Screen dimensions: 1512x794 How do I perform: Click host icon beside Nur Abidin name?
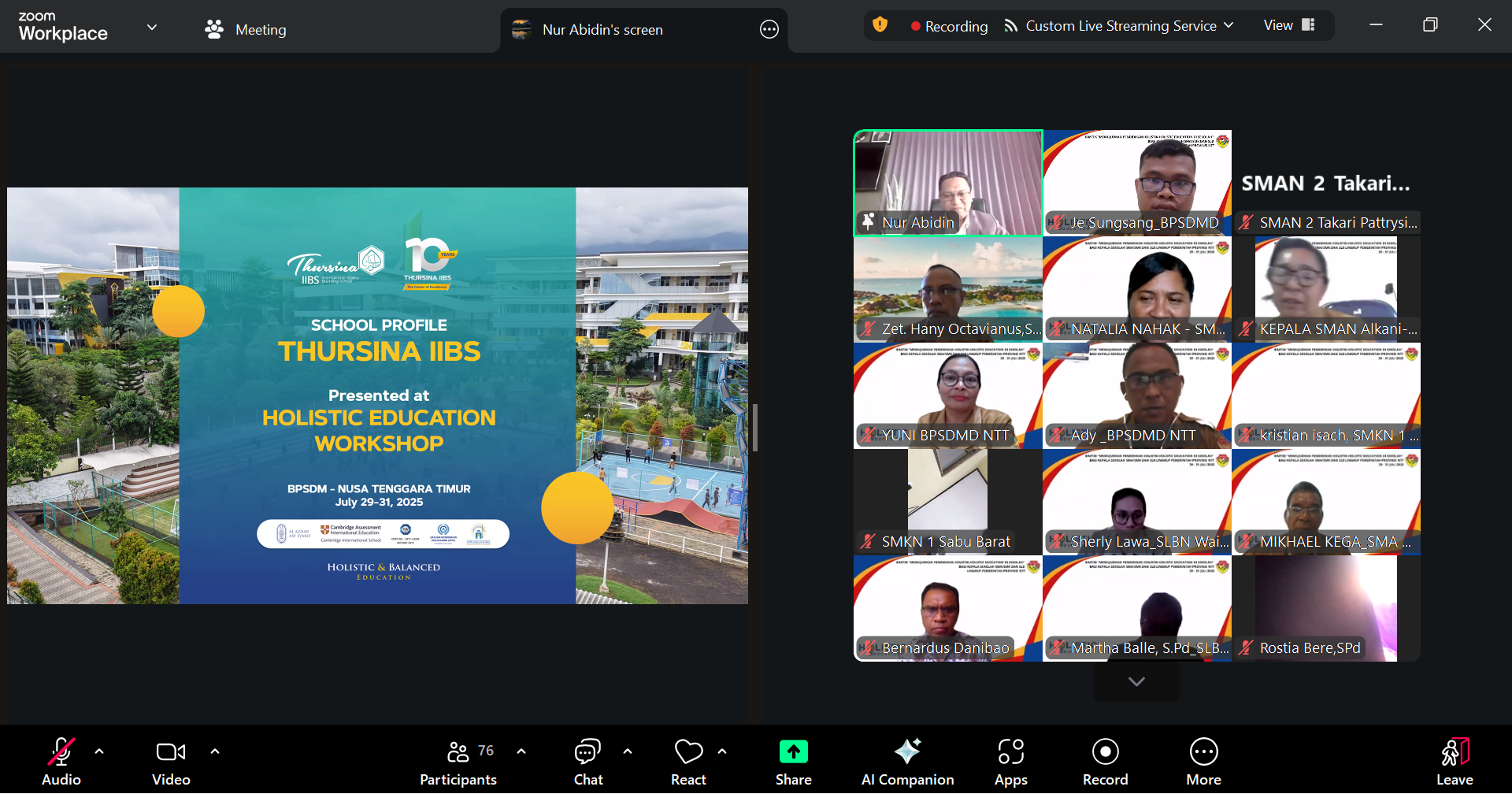click(x=868, y=222)
